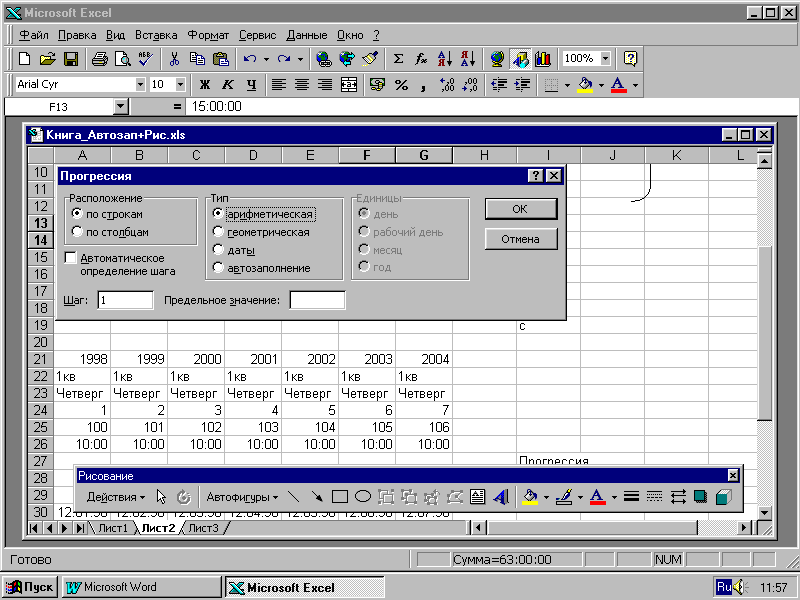Click the AutoSum sigma icon
The width and height of the screenshot is (800, 600).
tap(398, 59)
